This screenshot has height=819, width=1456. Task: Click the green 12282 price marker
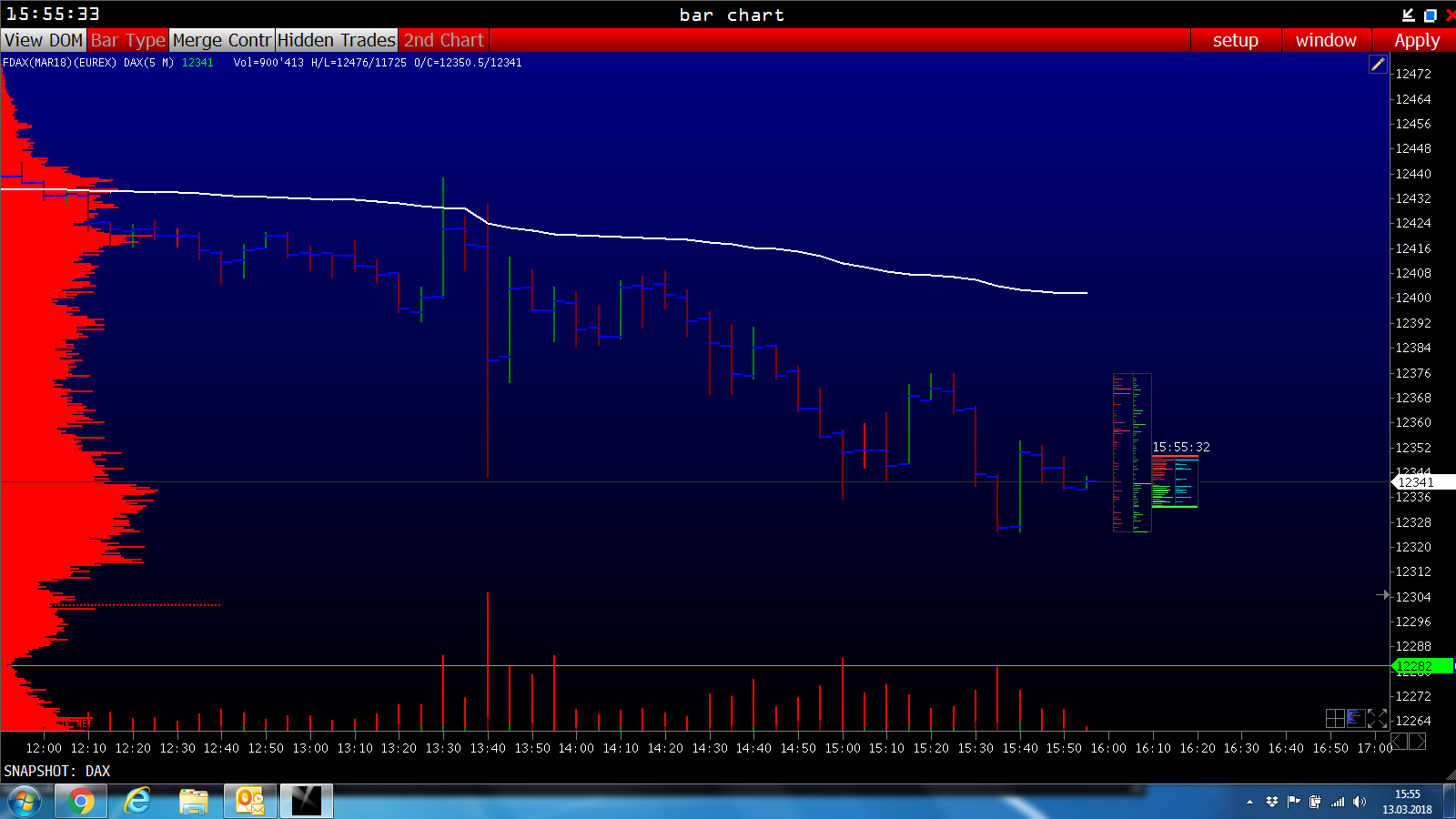pos(1422,666)
